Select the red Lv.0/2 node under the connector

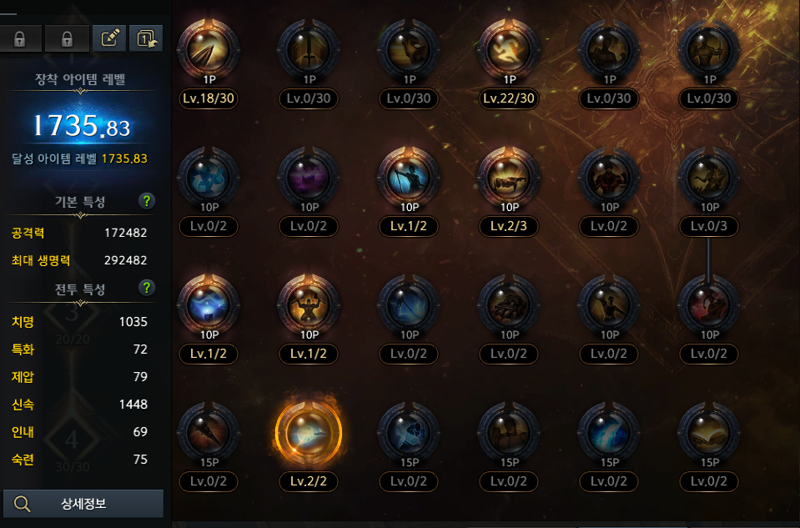pos(709,305)
